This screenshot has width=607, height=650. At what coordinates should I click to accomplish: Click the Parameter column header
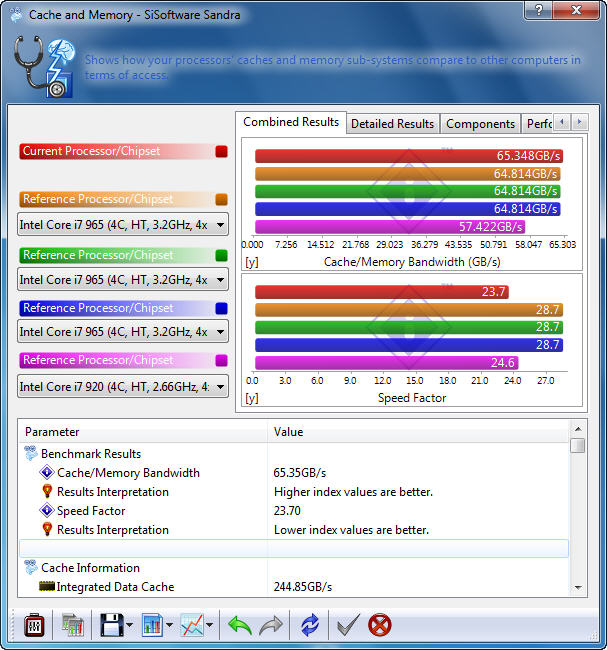pyautogui.click(x=143, y=432)
